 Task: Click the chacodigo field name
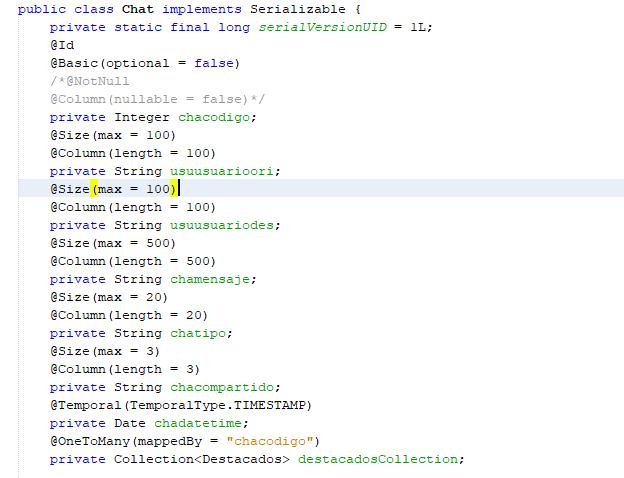click(214, 117)
